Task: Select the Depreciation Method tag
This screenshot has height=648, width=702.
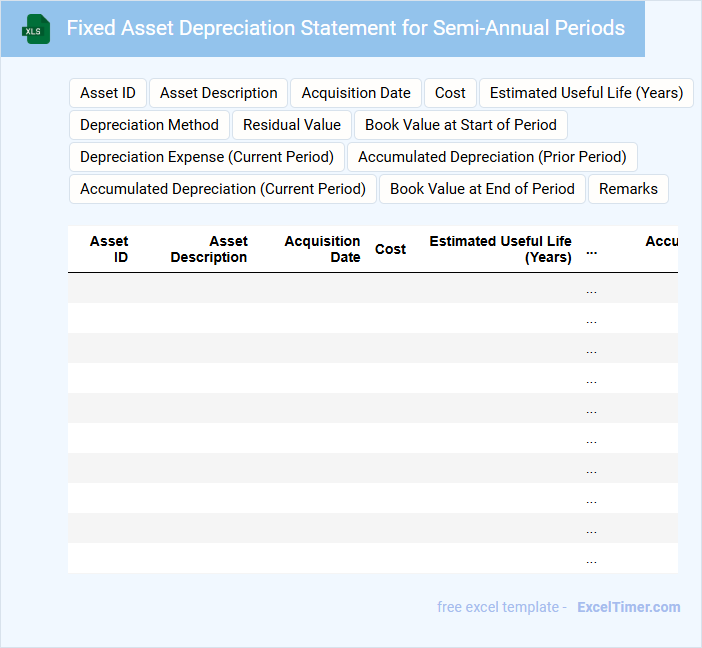Action: click(149, 125)
